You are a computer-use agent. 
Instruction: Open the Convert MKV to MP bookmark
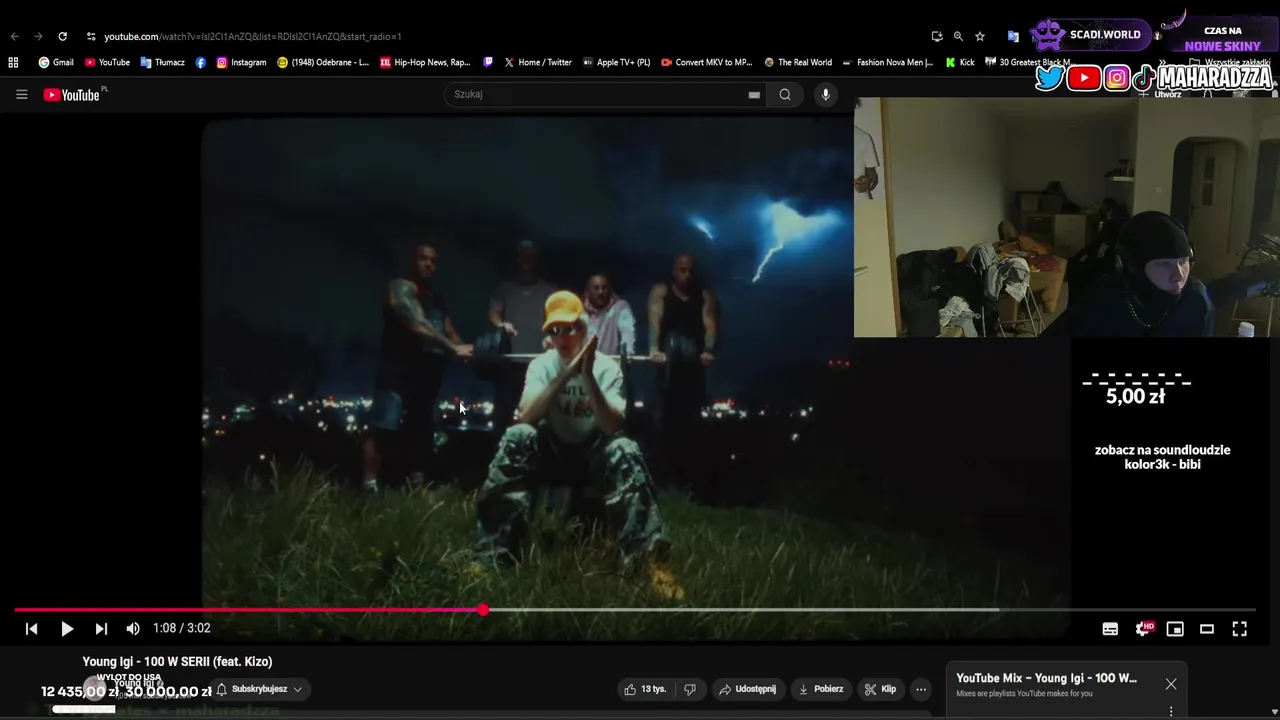pyautogui.click(x=706, y=62)
